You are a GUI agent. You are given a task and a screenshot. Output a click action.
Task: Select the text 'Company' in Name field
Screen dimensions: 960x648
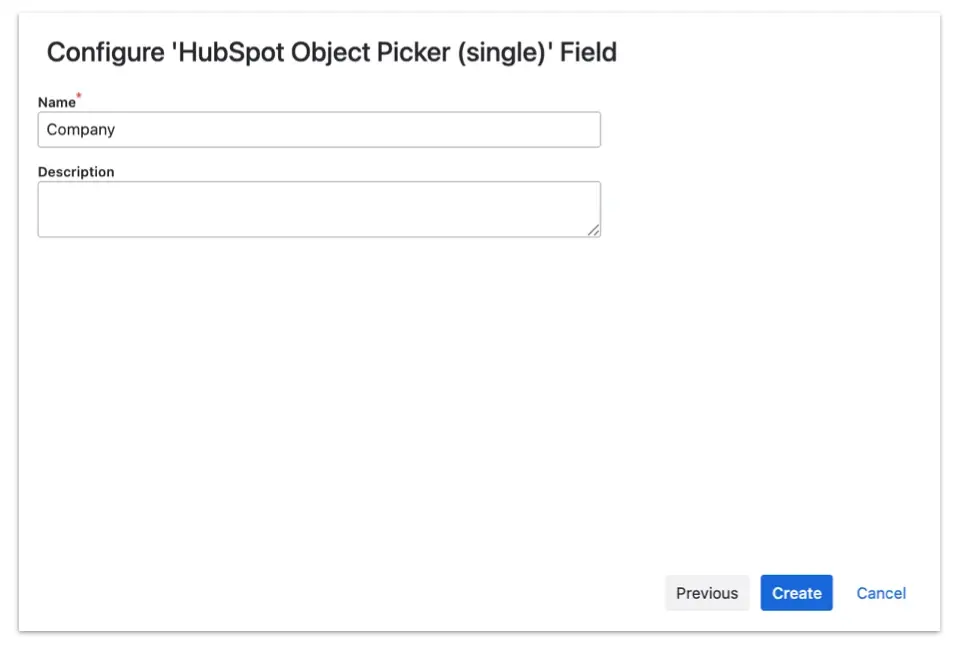pos(80,129)
